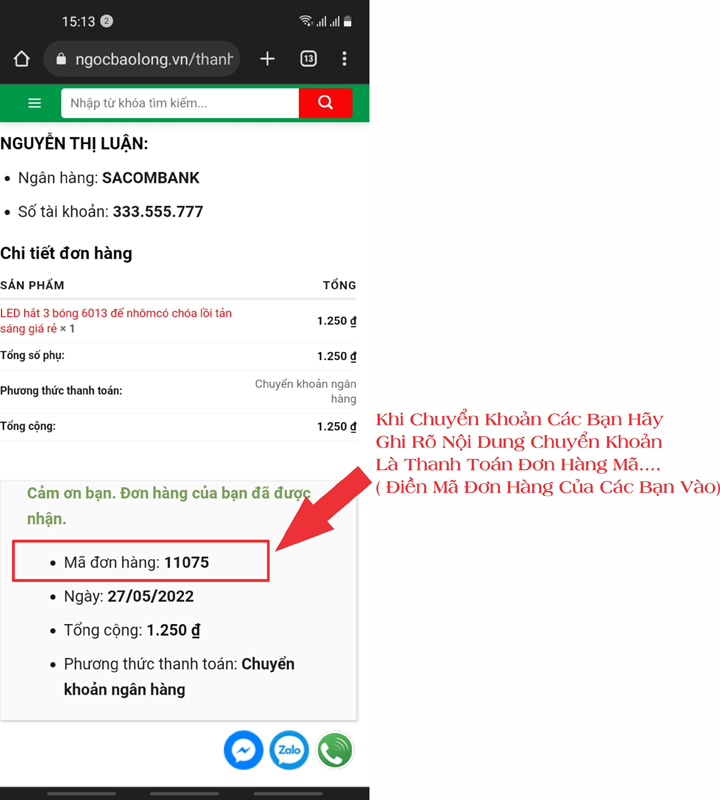
Task: Tap the SACOMBANK bank name
Action: point(151,178)
